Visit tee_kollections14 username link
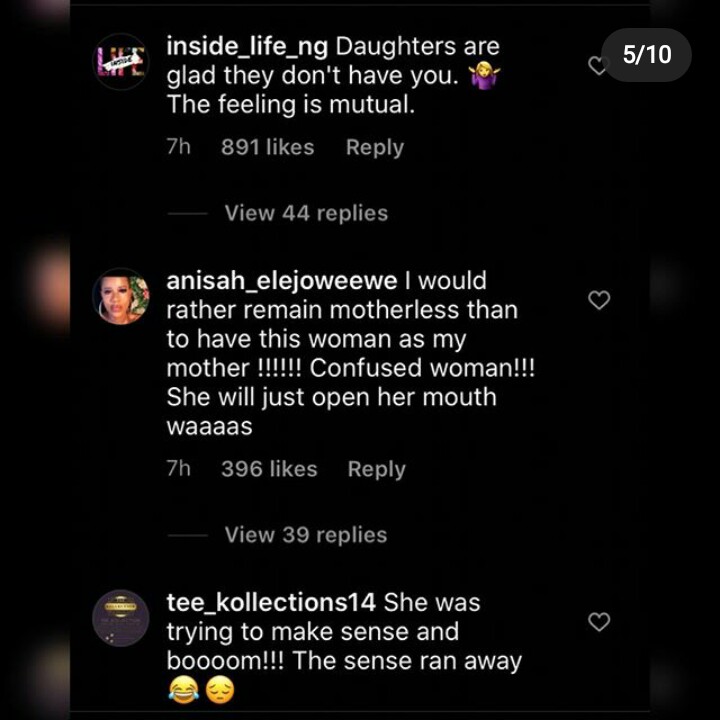This screenshot has height=720, width=720. [x=271, y=602]
